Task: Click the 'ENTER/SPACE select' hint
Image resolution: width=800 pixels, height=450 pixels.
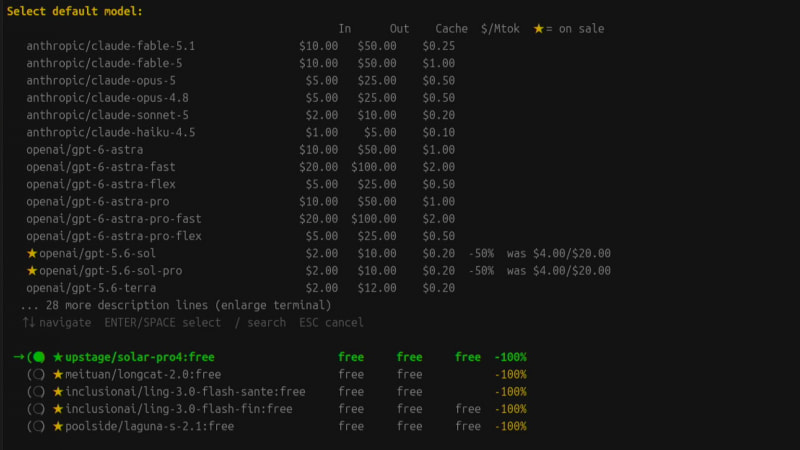Action: tap(163, 323)
